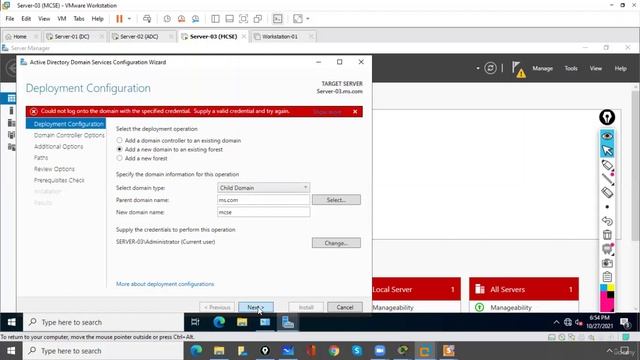Dismiss the red error banner
This screenshot has width=640, height=360.
point(355,111)
